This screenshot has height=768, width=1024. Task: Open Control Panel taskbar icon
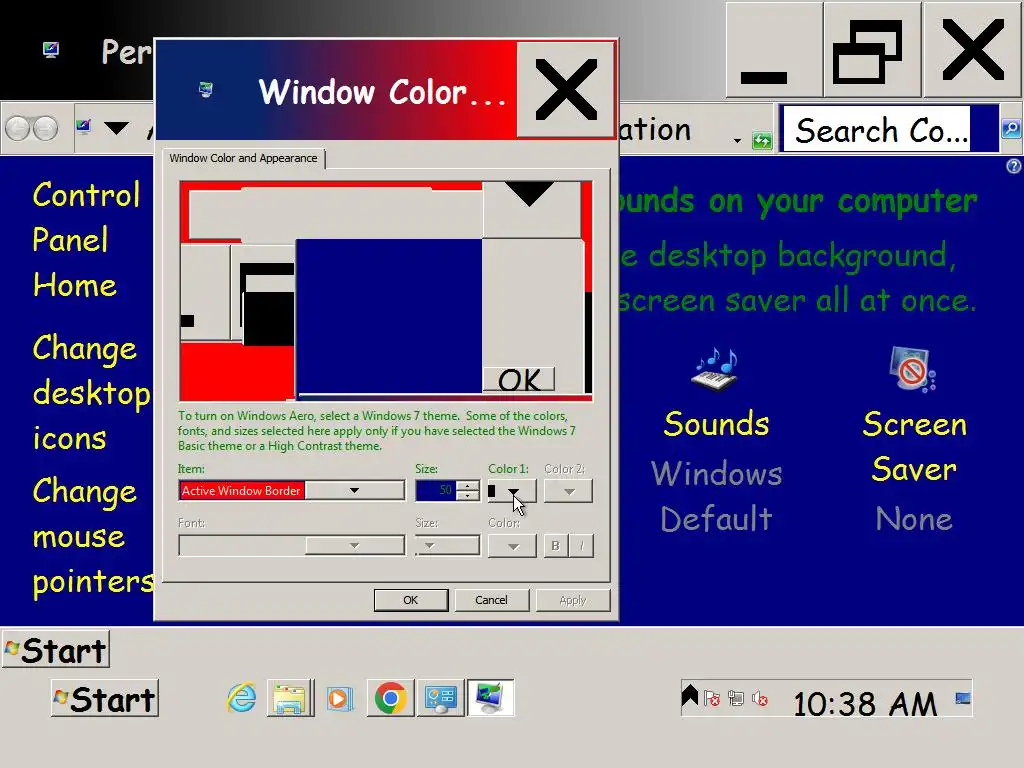pyautogui.click(x=441, y=699)
